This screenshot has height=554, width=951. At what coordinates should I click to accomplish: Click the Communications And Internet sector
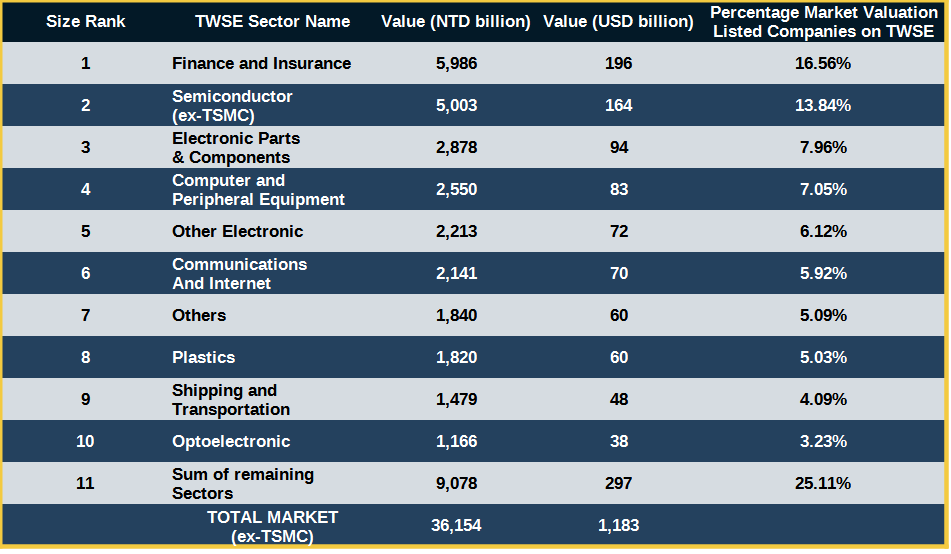pyautogui.click(x=239, y=273)
